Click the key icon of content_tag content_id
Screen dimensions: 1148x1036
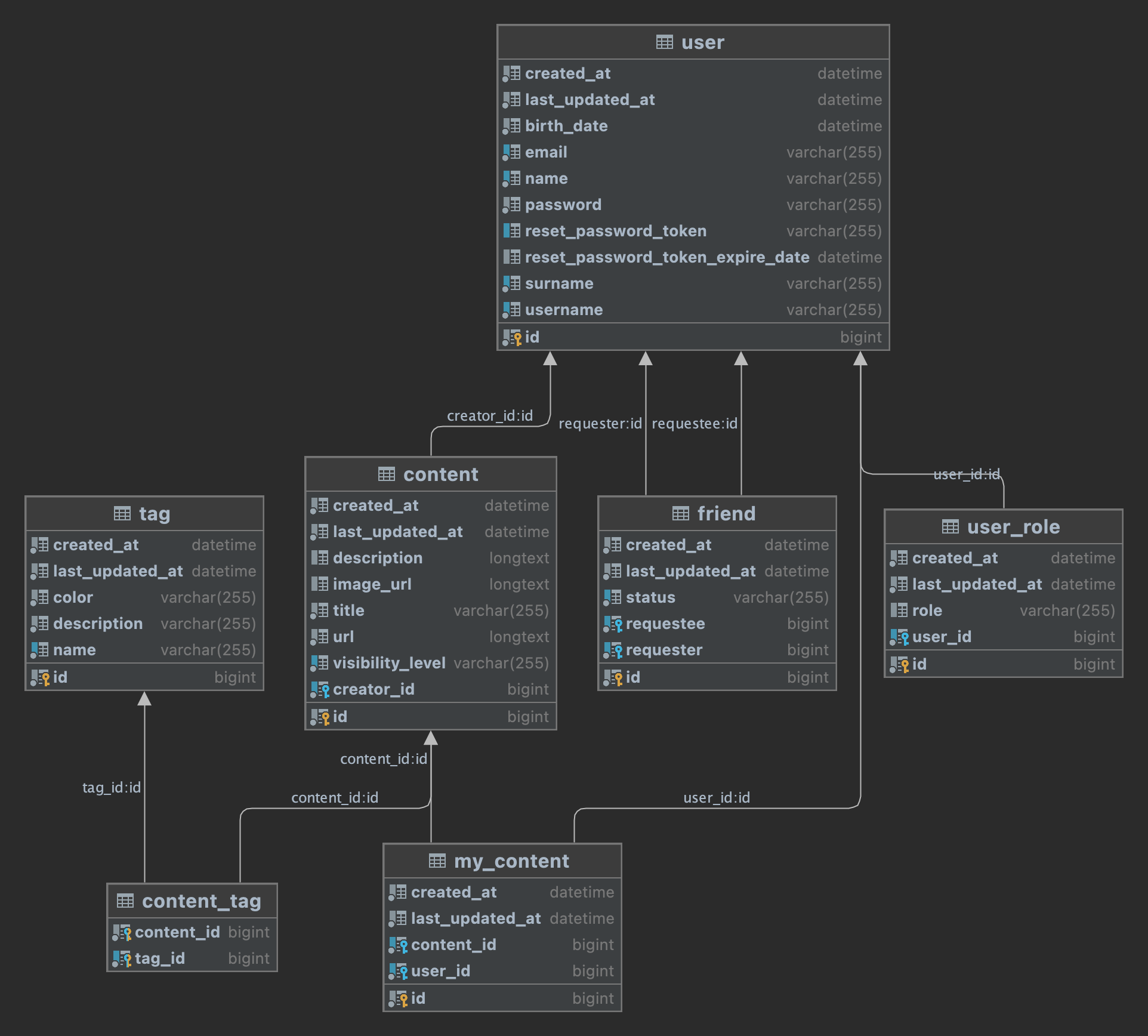tap(122, 933)
